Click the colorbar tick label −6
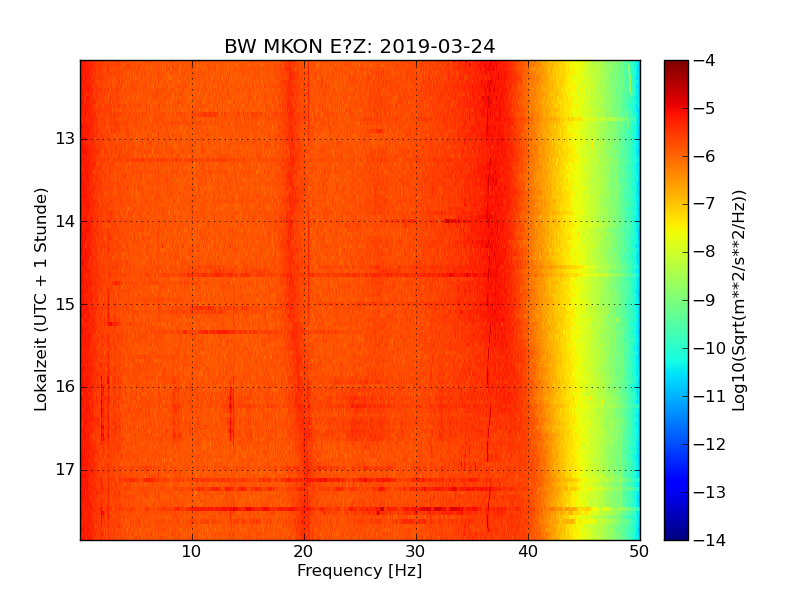800x600 pixels. point(705,156)
